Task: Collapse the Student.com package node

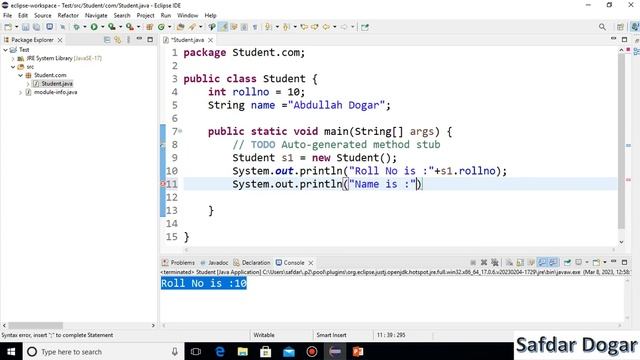Action: click(x=20, y=76)
